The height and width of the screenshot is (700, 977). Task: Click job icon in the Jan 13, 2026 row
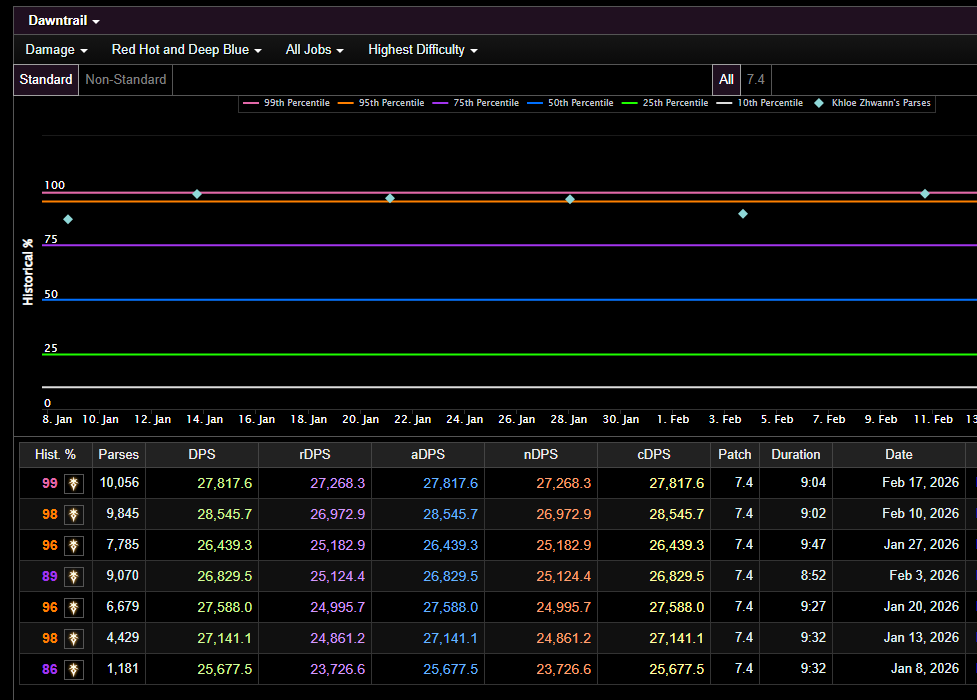tap(74, 638)
